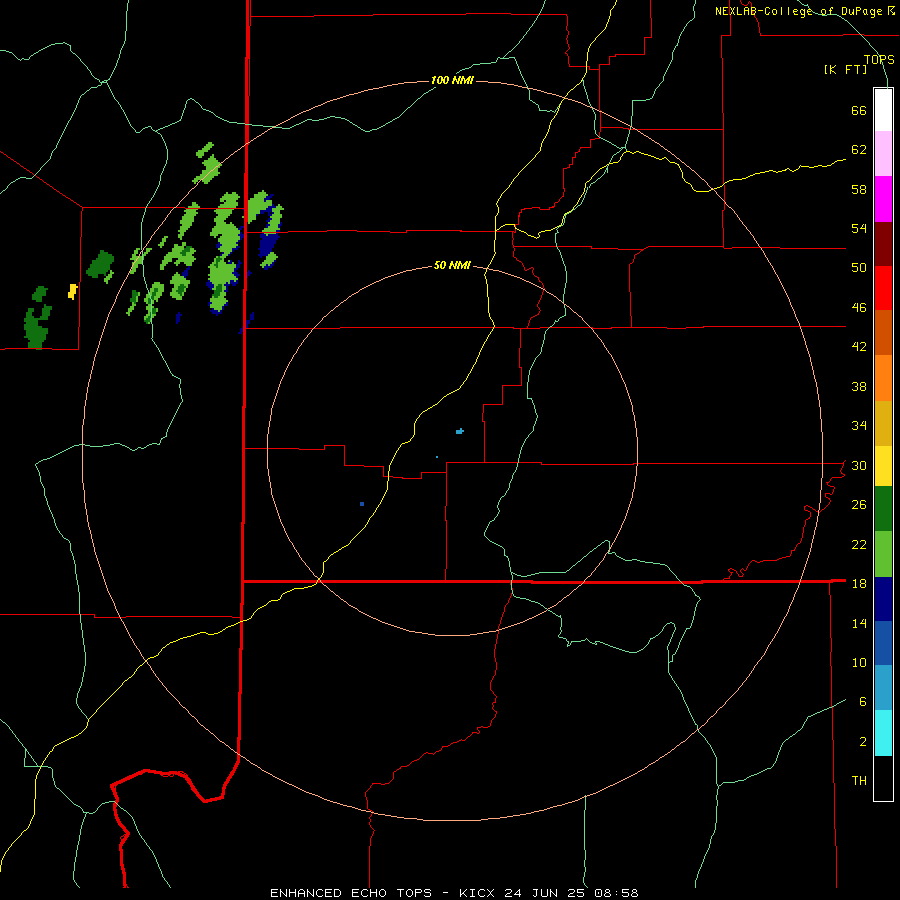Click the '62' legend value
Viewport: 900px width, 900px height.
[x=859, y=149]
